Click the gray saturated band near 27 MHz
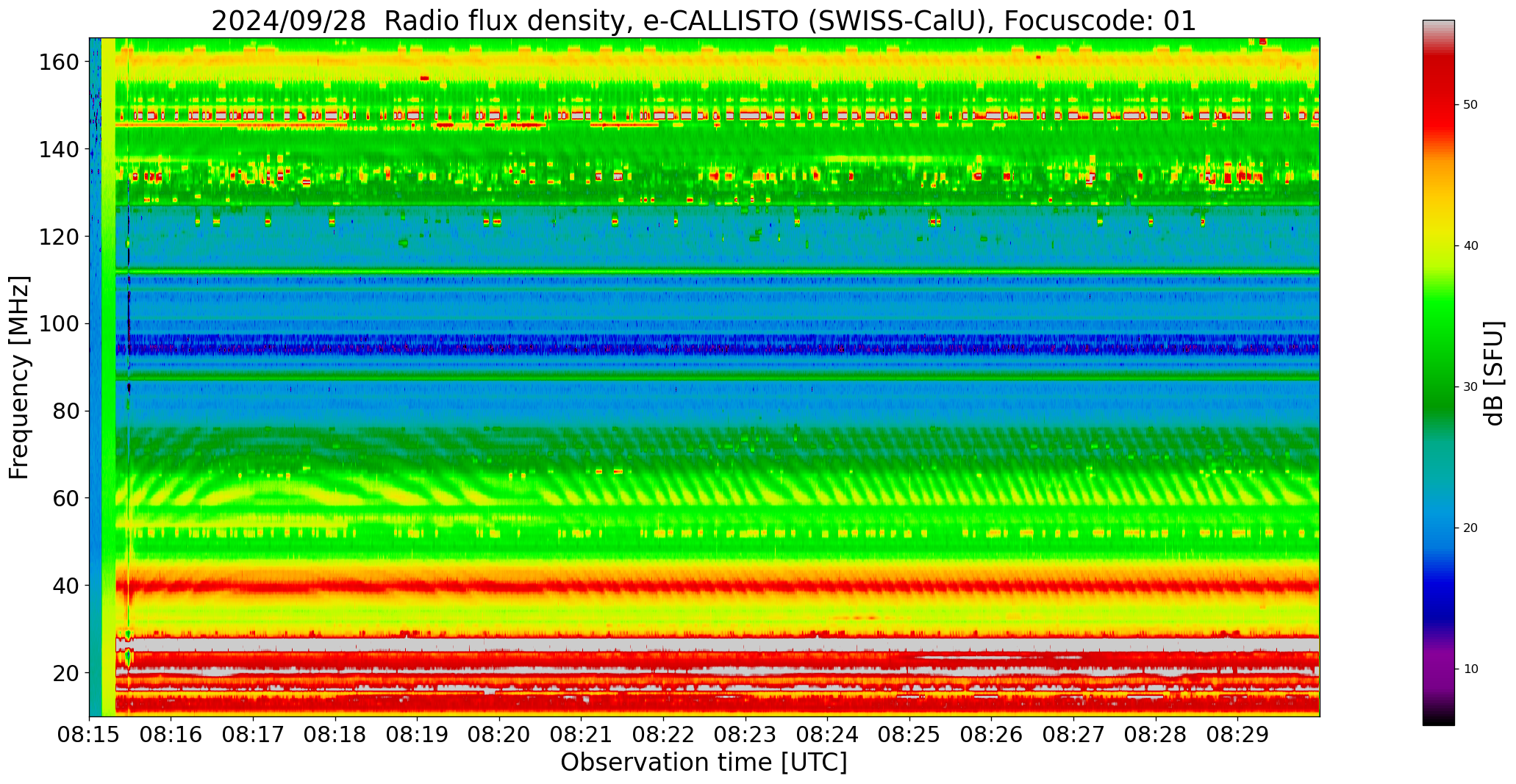1516x784 pixels. [x=717, y=644]
